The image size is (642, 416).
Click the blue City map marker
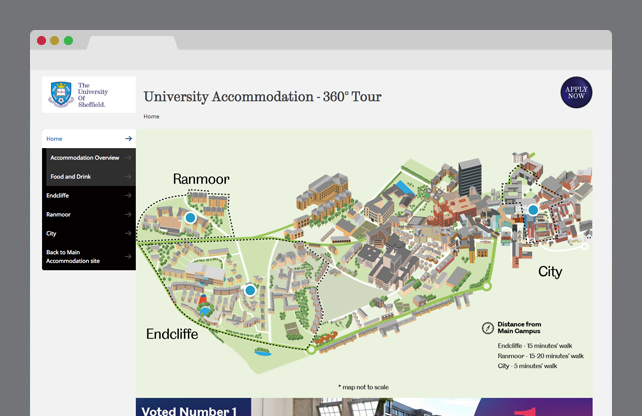(533, 210)
